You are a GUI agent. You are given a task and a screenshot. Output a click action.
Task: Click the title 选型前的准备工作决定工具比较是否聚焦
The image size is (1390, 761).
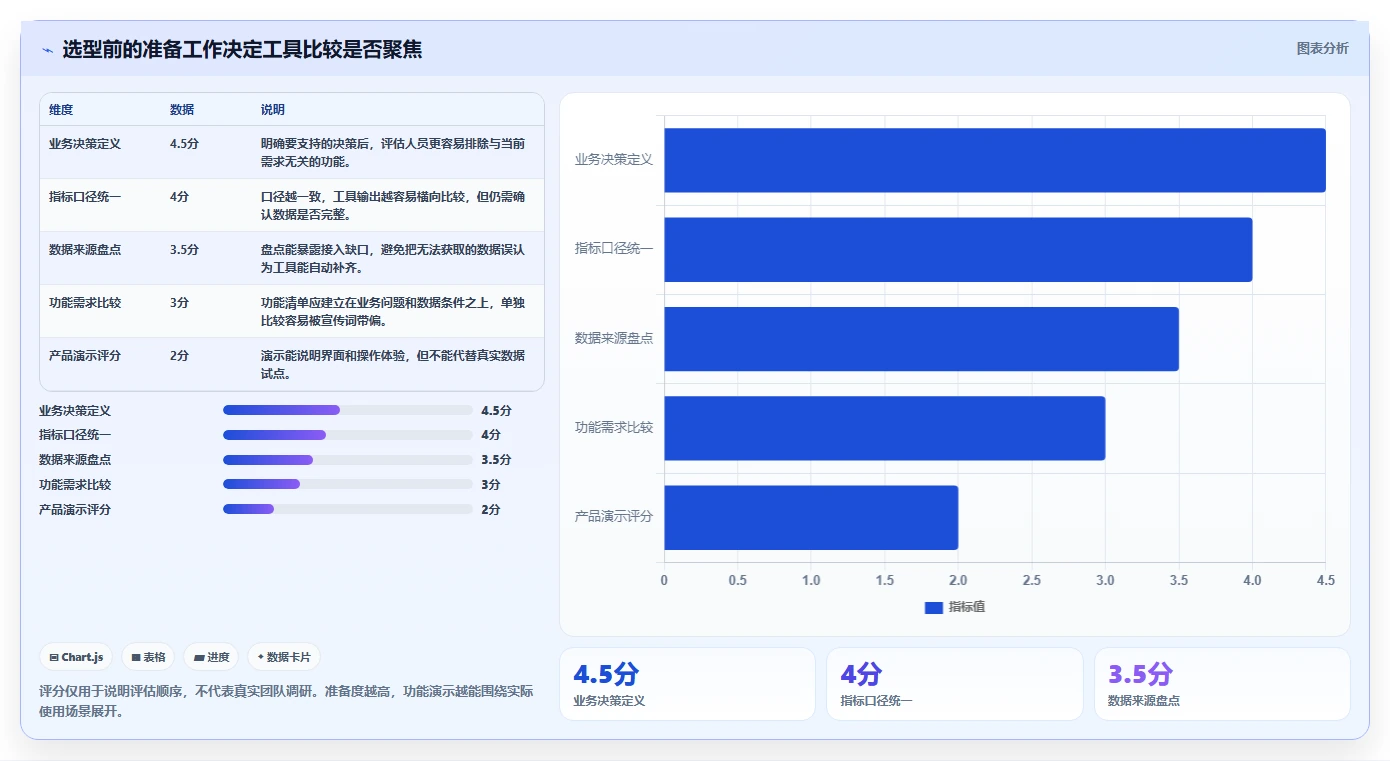242,49
